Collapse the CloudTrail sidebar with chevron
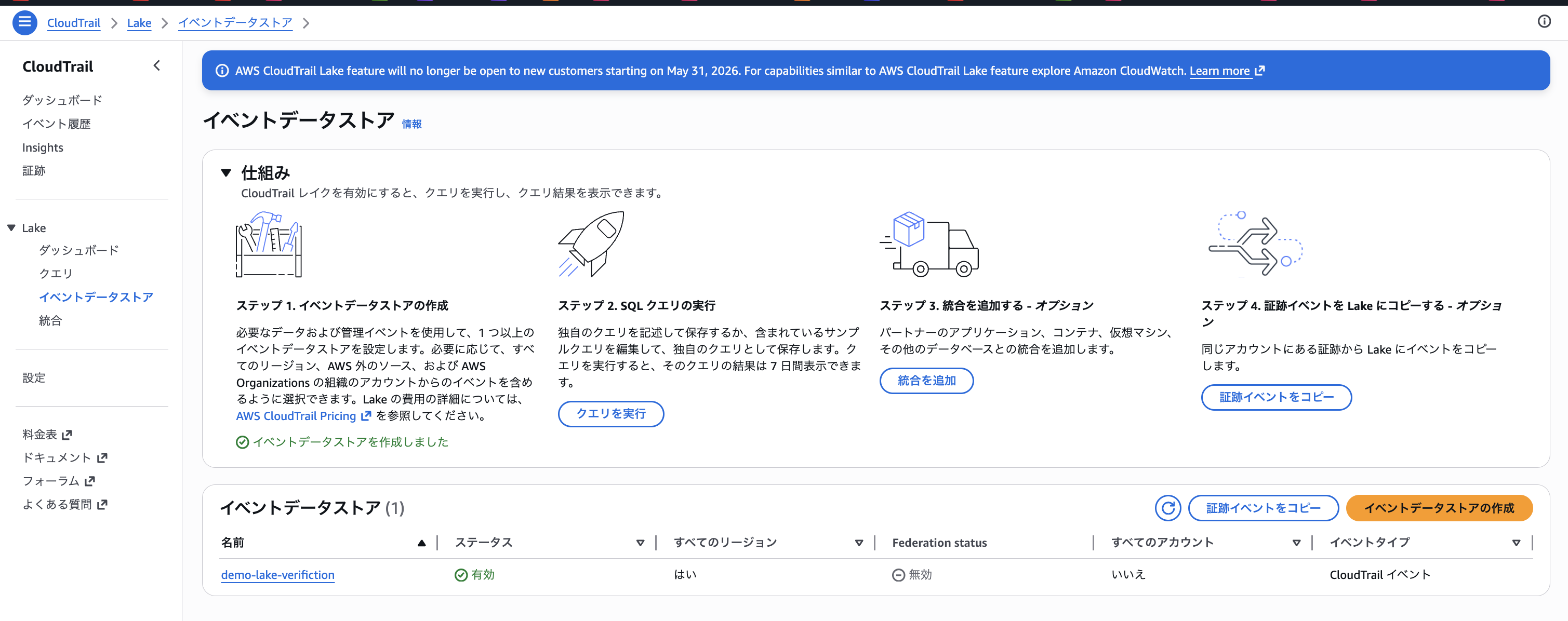This screenshot has width=1568, height=621. coord(156,66)
